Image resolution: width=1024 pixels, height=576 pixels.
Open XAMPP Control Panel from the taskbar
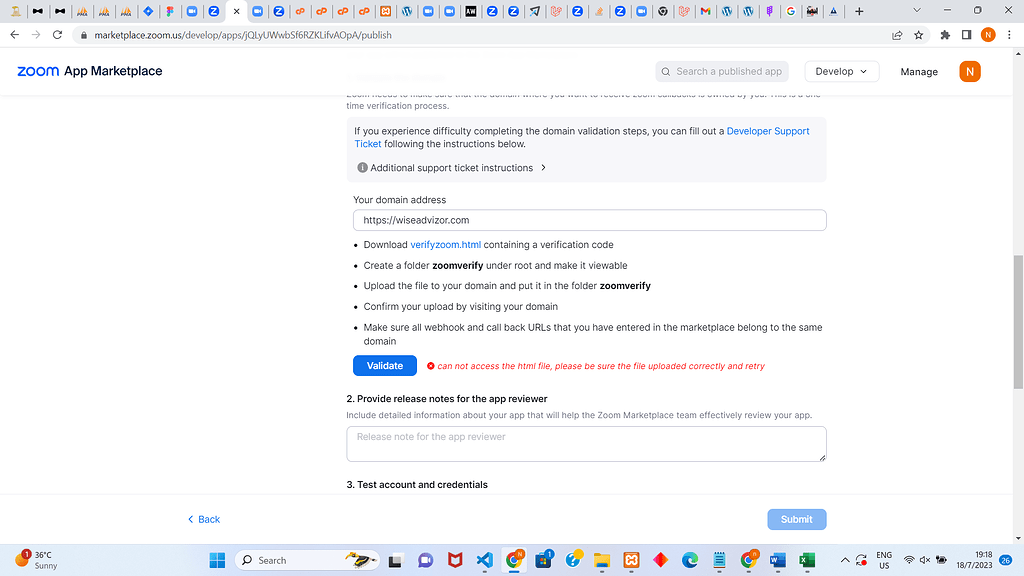pos(630,560)
